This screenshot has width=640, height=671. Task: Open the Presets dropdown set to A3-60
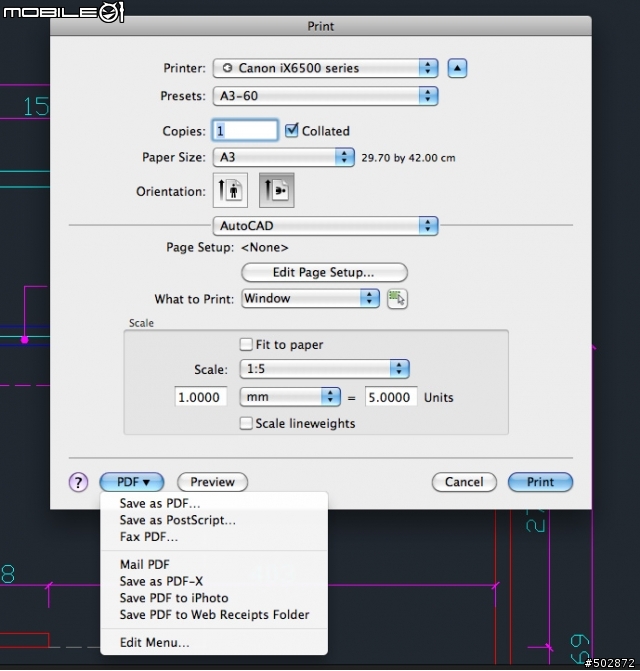pos(325,96)
